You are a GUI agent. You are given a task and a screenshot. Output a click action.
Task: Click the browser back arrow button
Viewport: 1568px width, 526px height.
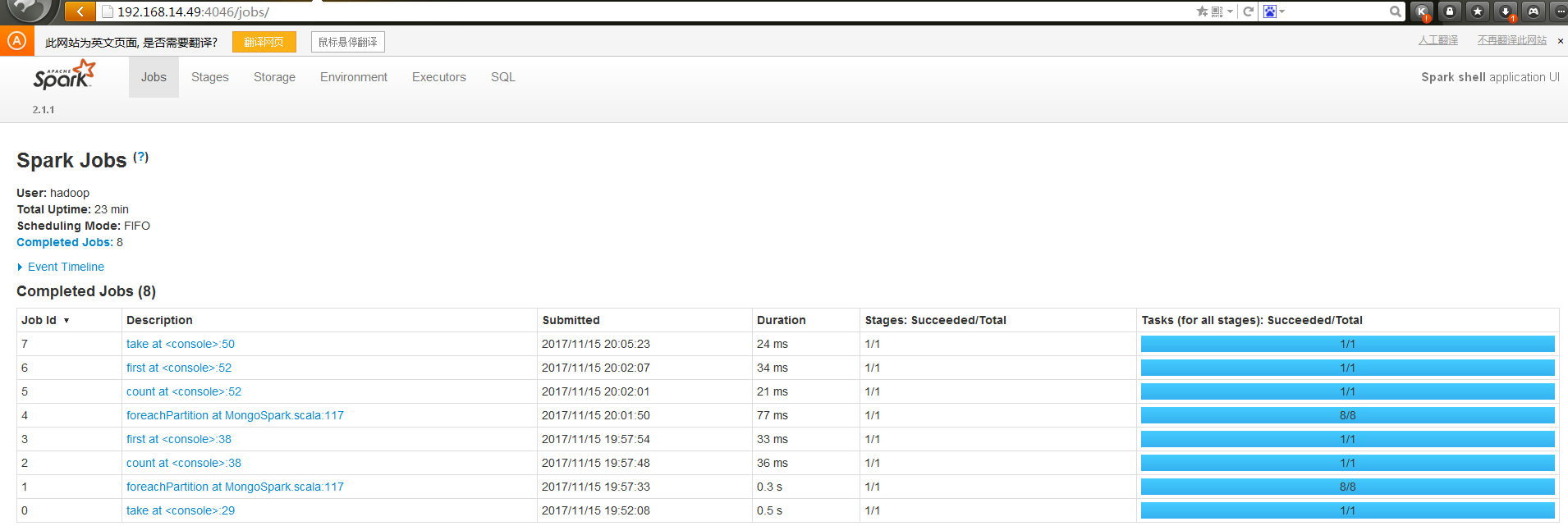pos(80,11)
